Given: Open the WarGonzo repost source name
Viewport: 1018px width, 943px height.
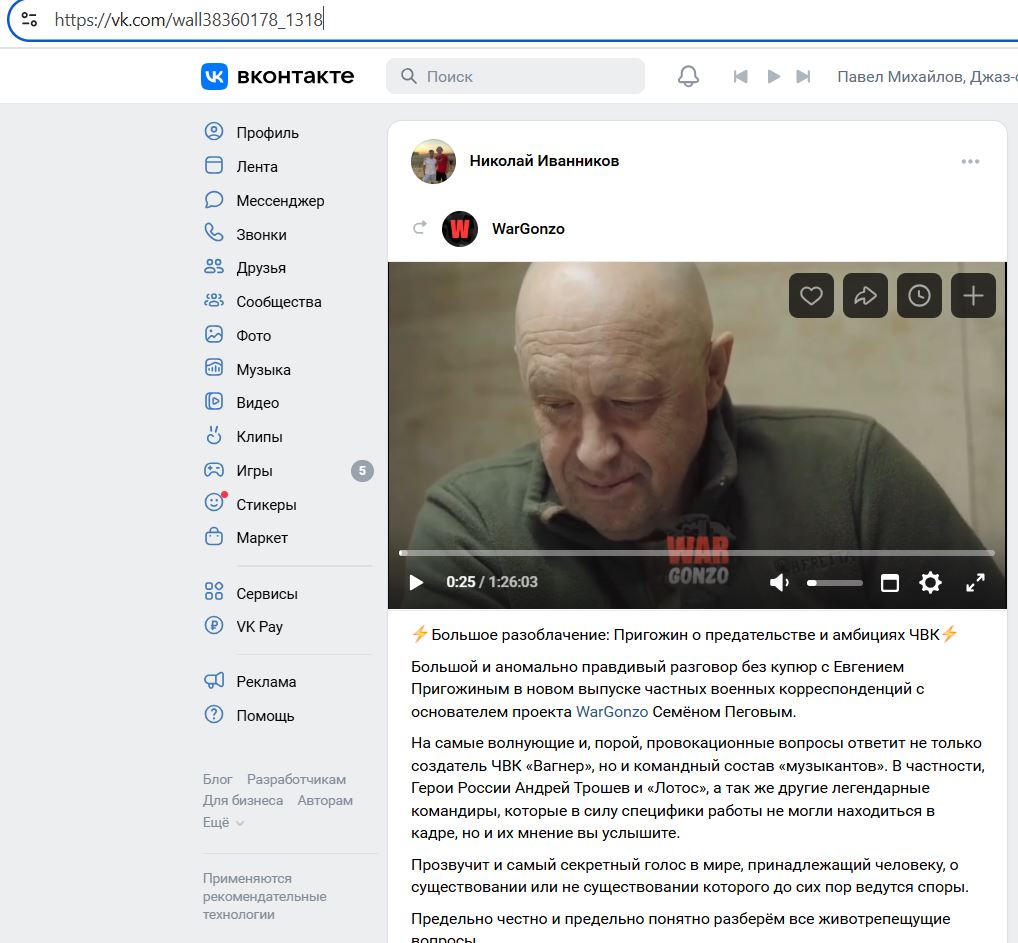Looking at the screenshot, I should click(x=528, y=229).
